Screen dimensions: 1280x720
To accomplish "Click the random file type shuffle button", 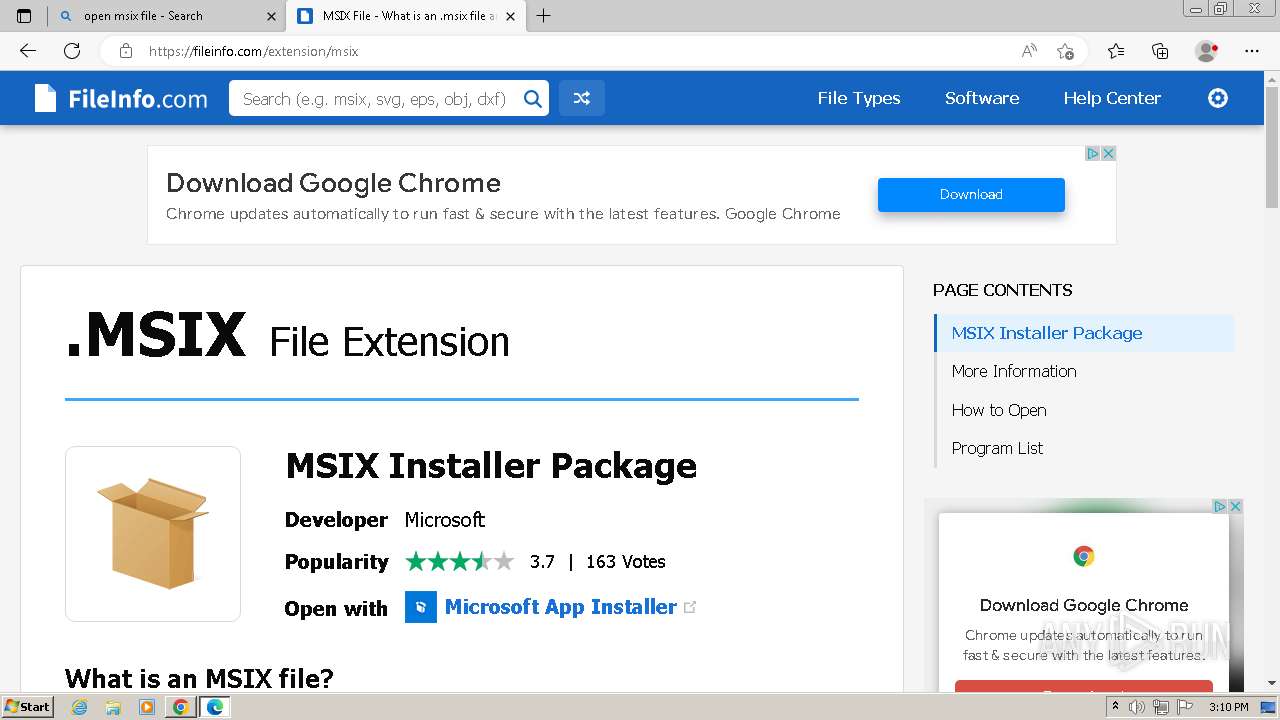I will (x=581, y=98).
